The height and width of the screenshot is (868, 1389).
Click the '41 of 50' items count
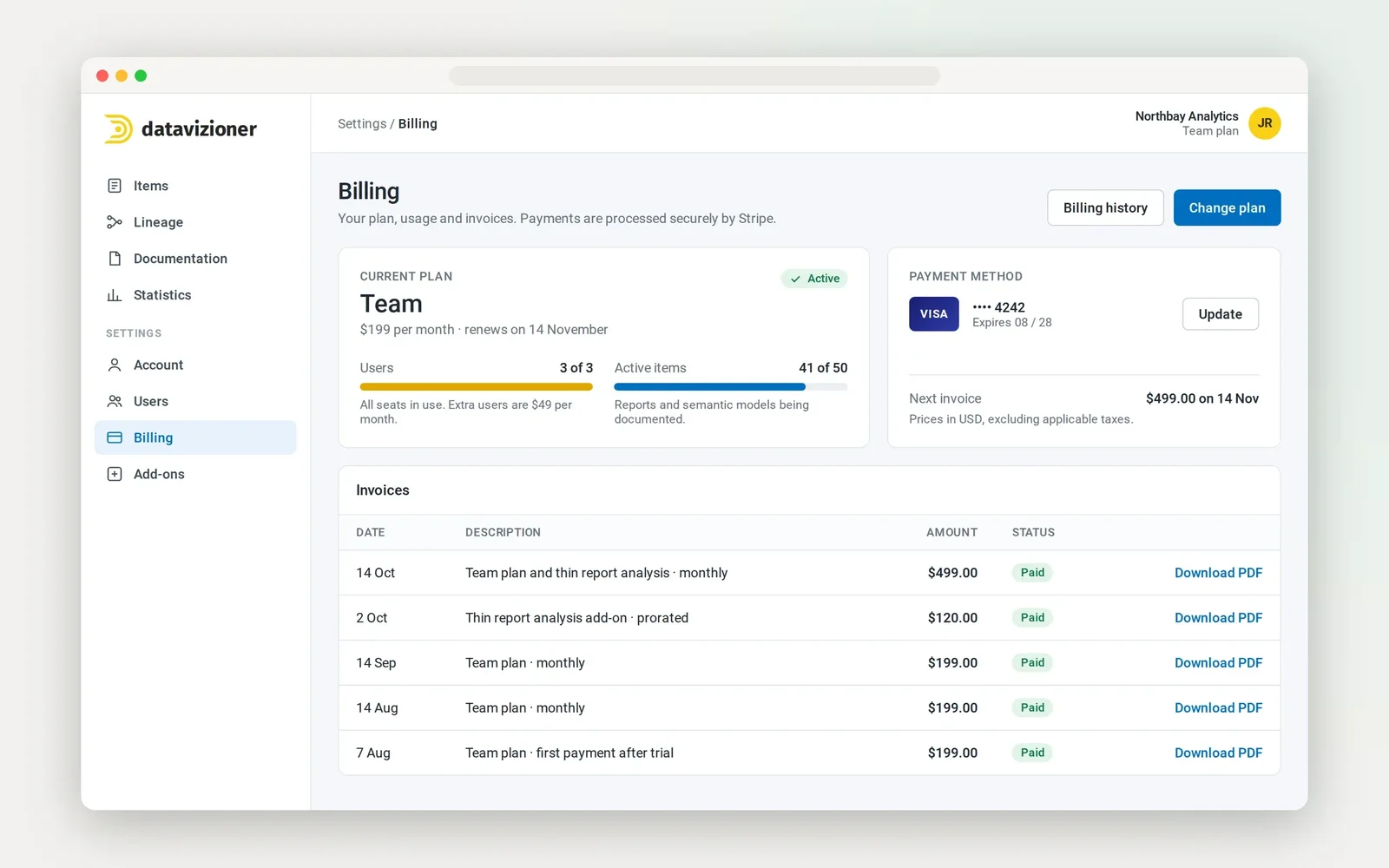pyautogui.click(x=823, y=368)
